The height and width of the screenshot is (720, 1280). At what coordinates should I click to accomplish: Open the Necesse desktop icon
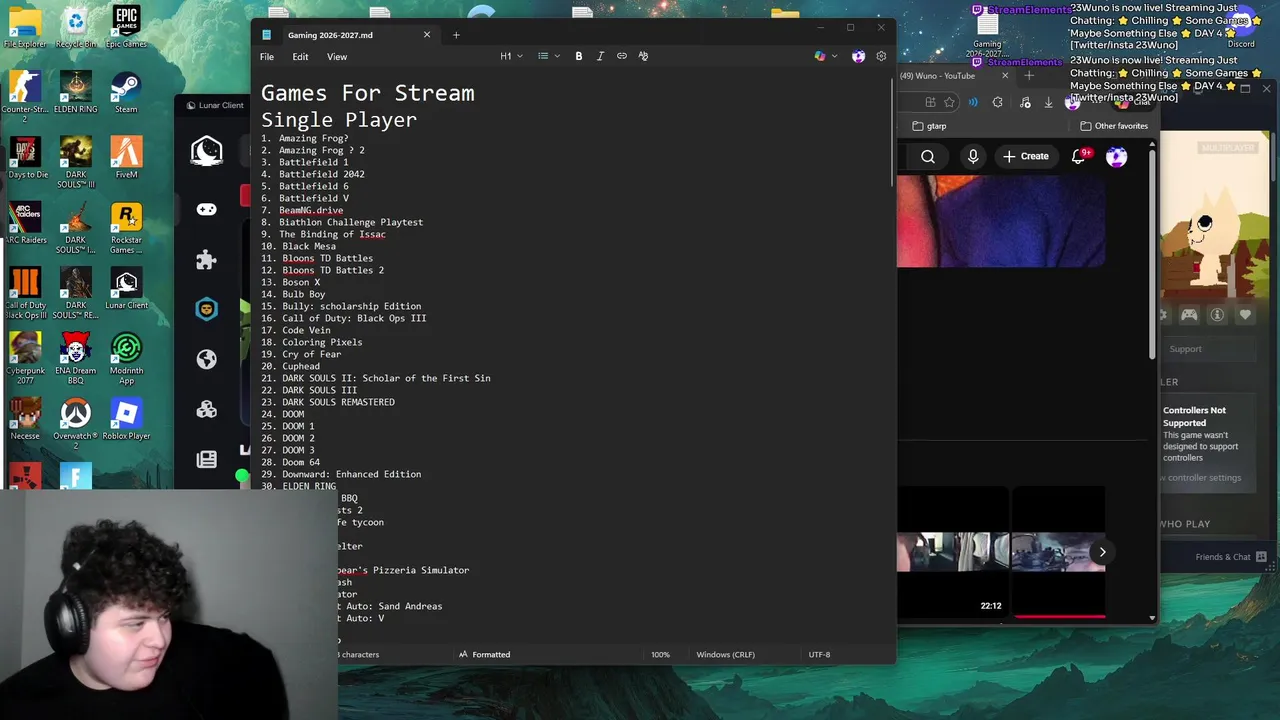25,418
